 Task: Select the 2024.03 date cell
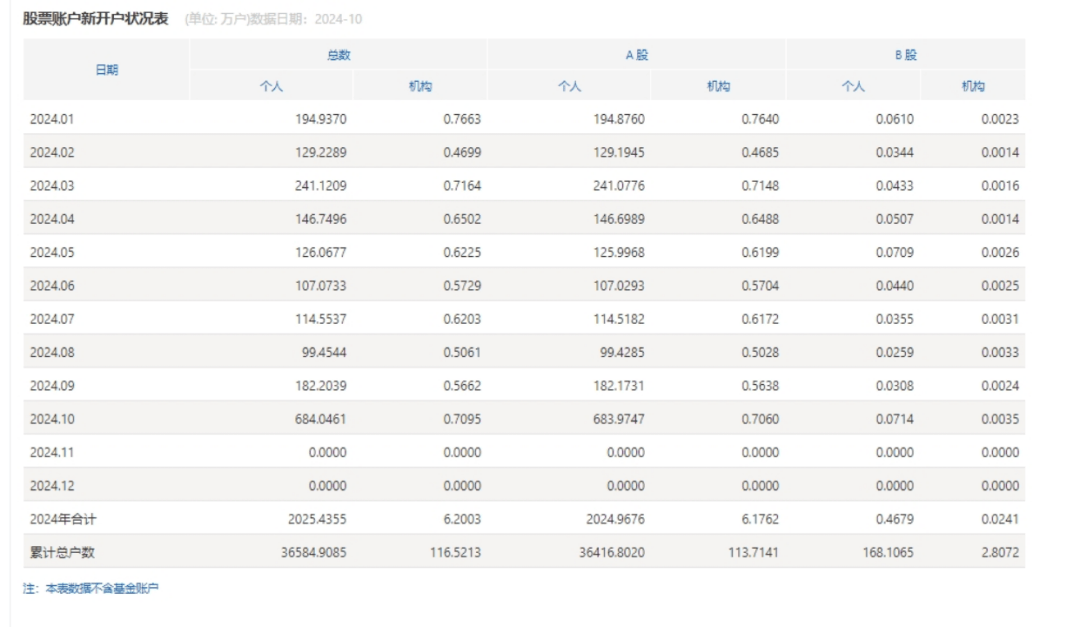(52, 185)
